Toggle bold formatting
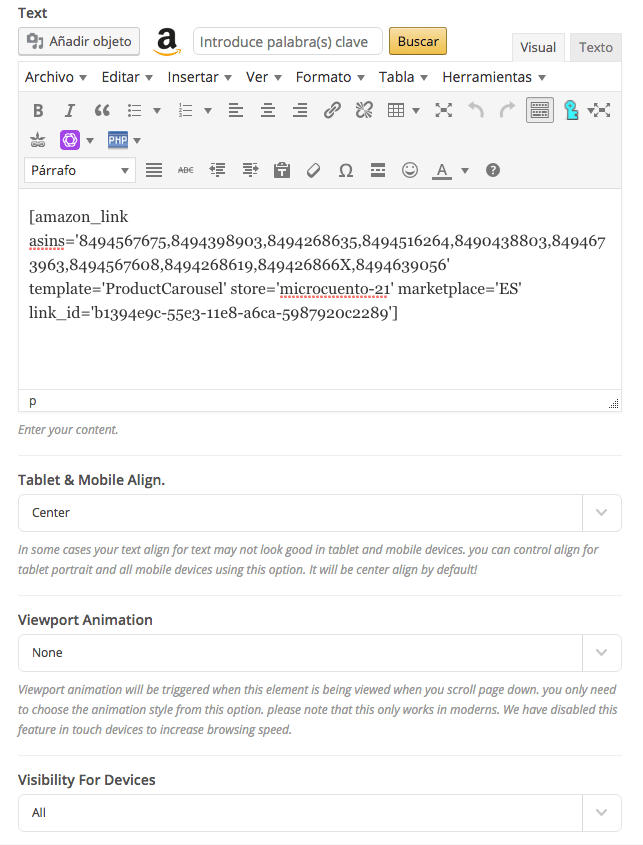This screenshot has width=643, height=845. click(38, 110)
